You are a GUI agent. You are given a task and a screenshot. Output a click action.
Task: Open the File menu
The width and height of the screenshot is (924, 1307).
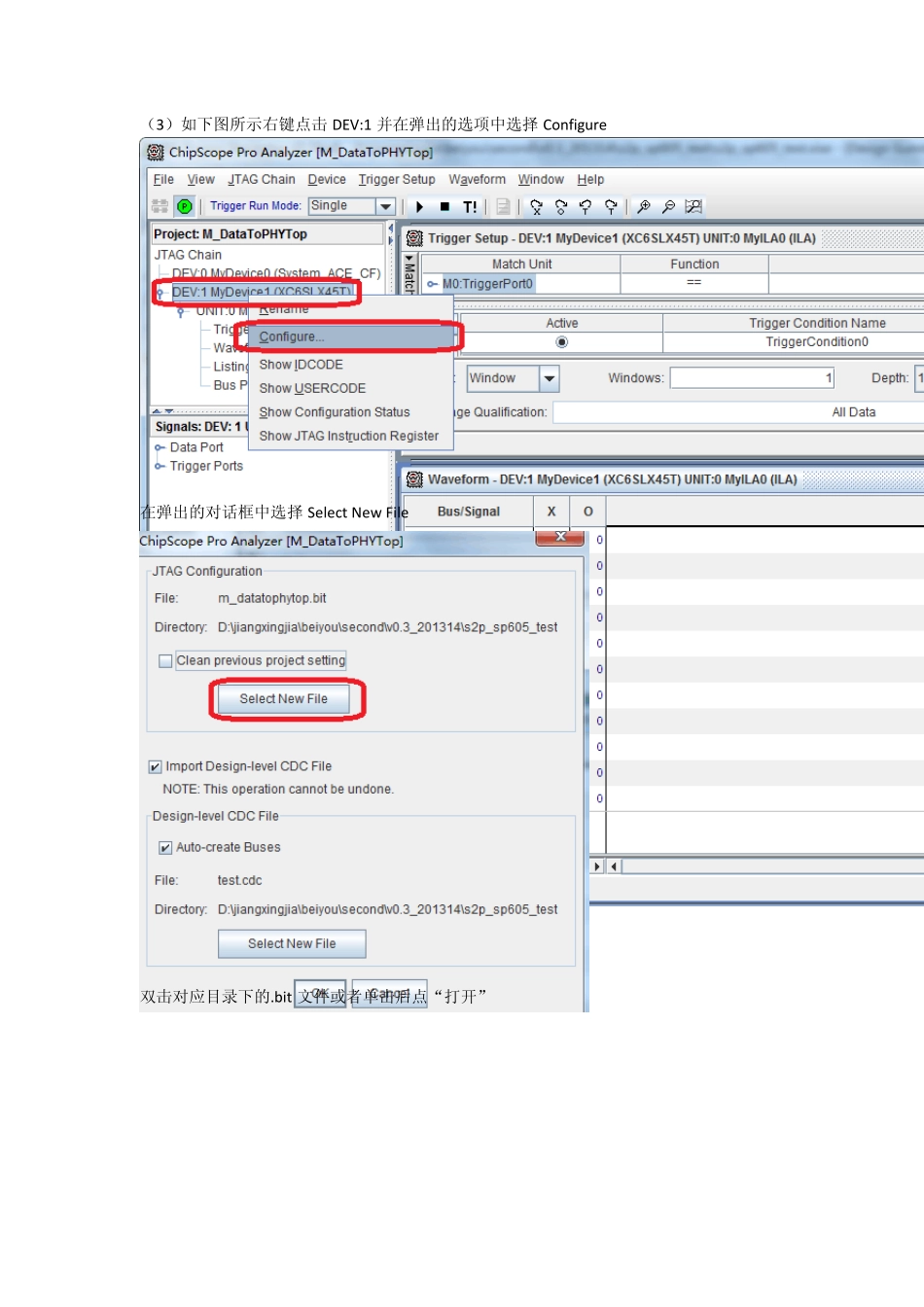[x=163, y=180]
